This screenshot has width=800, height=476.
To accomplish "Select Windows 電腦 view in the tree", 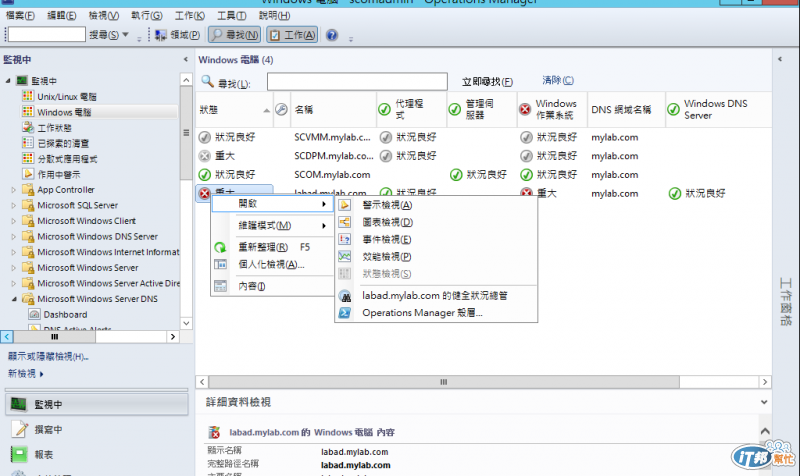I will pyautogui.click(x=64, y=112).
